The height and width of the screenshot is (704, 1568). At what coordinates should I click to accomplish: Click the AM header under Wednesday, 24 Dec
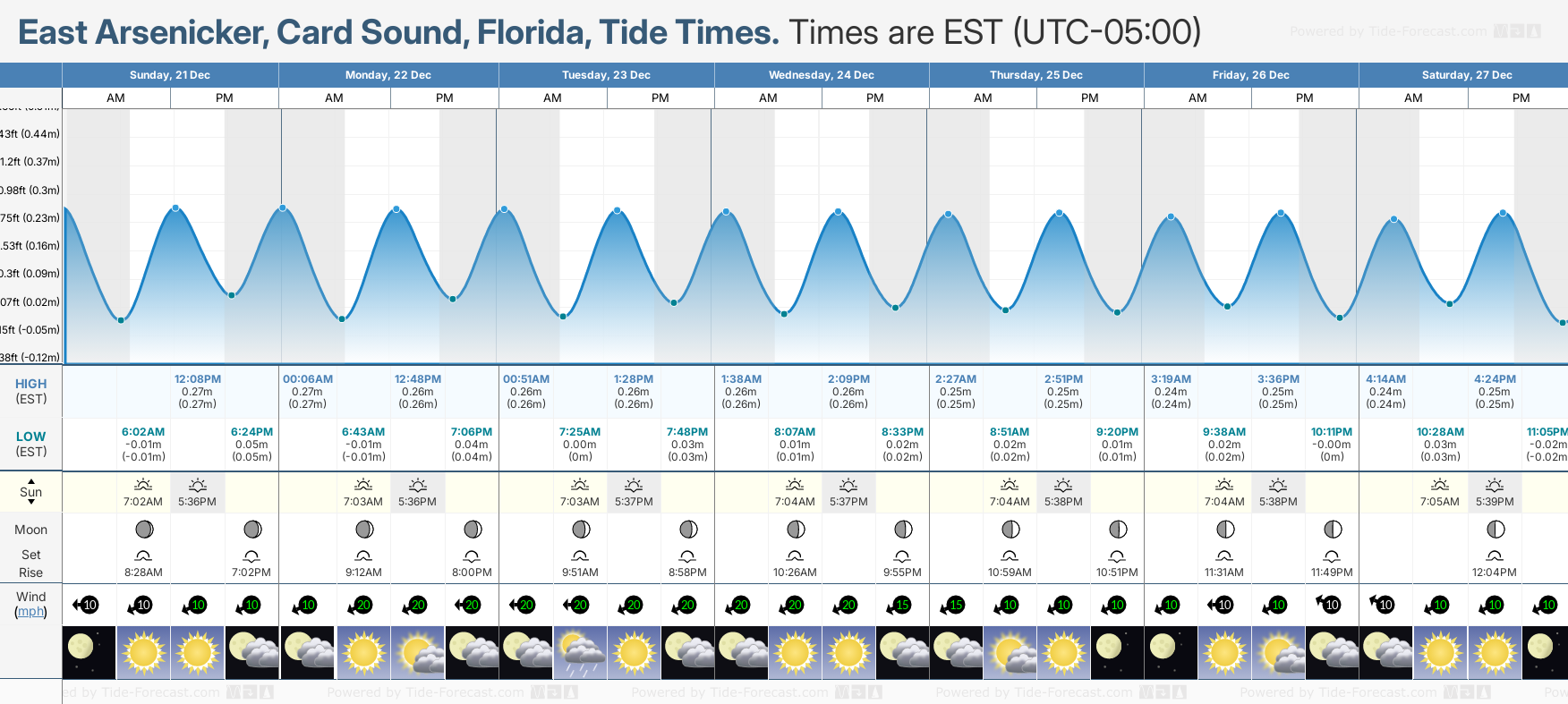pos(768,98)
